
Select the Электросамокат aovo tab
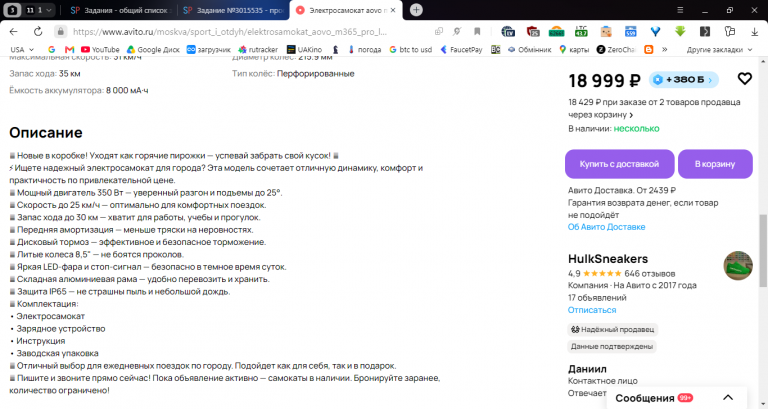(x=345, y=10)
